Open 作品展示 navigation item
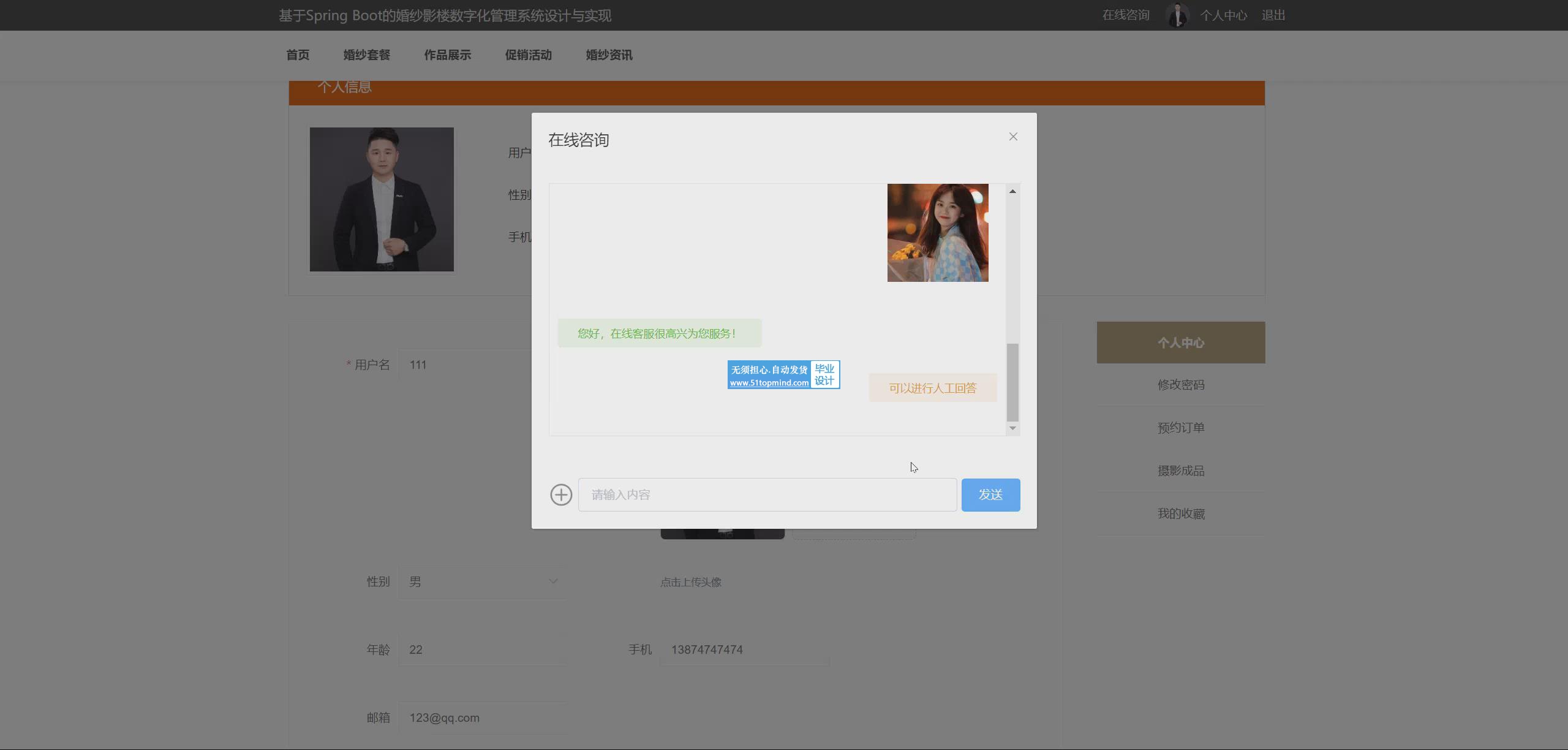 [447, 55]
